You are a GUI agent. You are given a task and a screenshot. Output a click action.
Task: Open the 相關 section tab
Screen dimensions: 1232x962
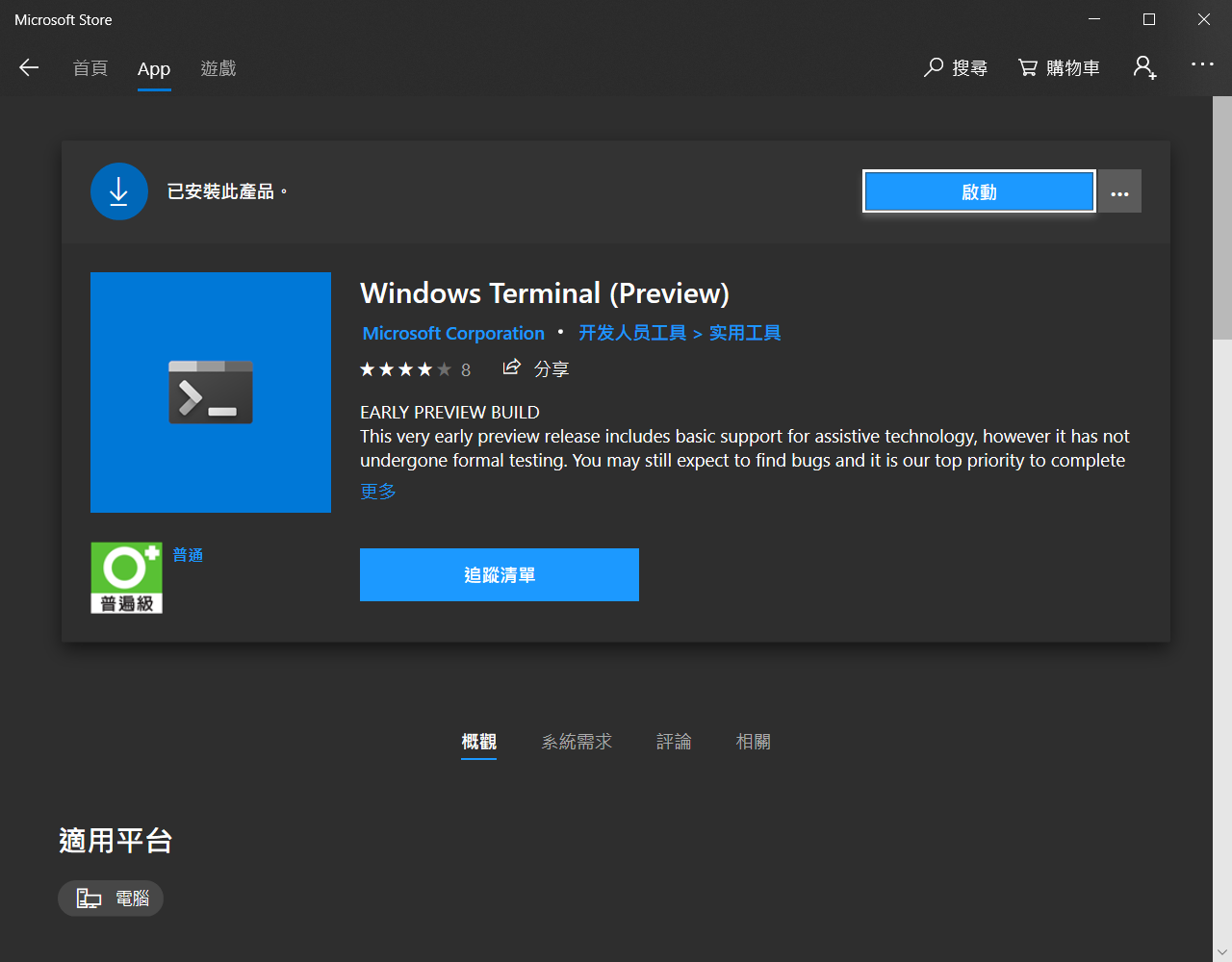(753, 742)
